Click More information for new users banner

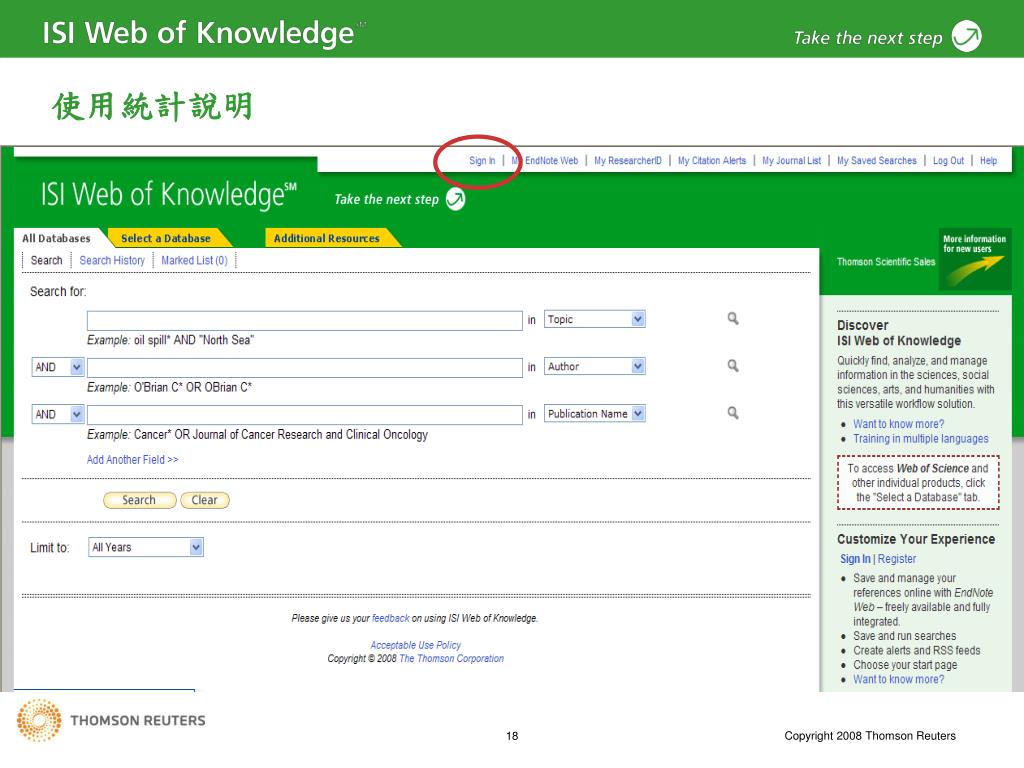974,259
